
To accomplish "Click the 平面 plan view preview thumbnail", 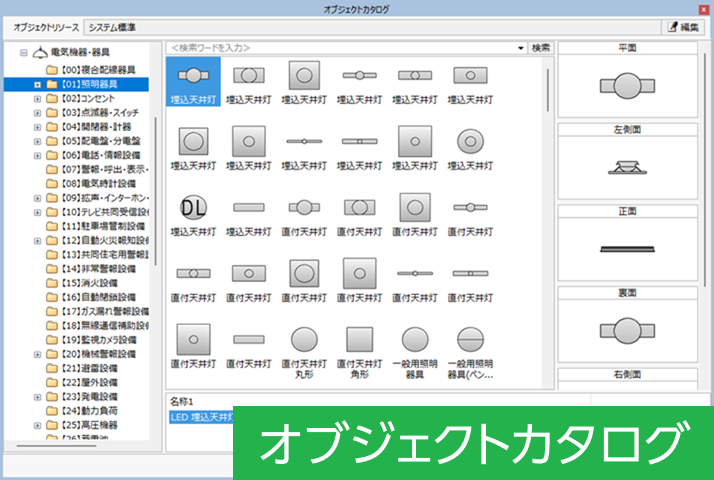I will click(x=628, y=87).
